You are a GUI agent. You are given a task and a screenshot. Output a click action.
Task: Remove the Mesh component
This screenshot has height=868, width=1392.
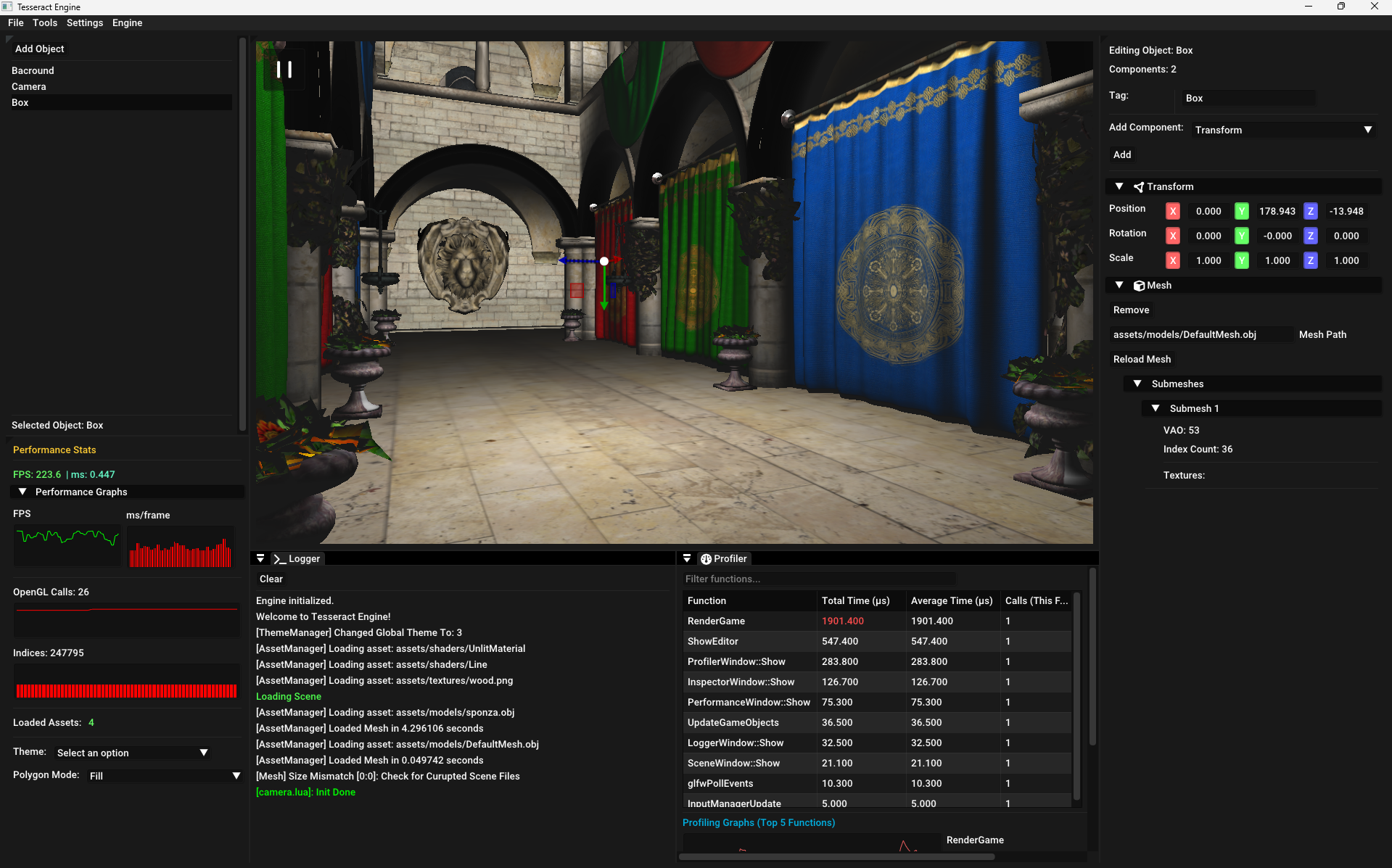(x=1131, y=310)
